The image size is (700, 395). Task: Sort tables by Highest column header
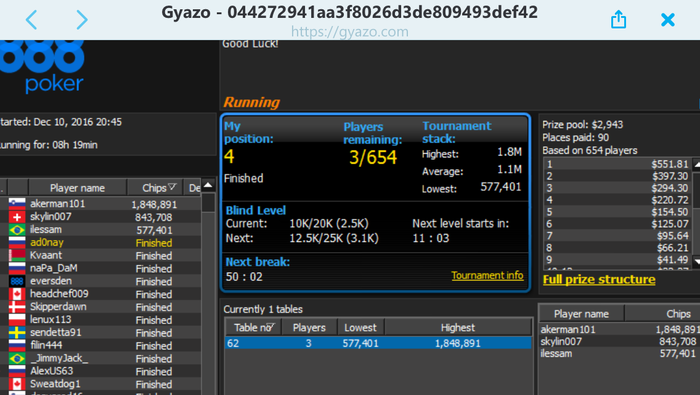[458, 328]
